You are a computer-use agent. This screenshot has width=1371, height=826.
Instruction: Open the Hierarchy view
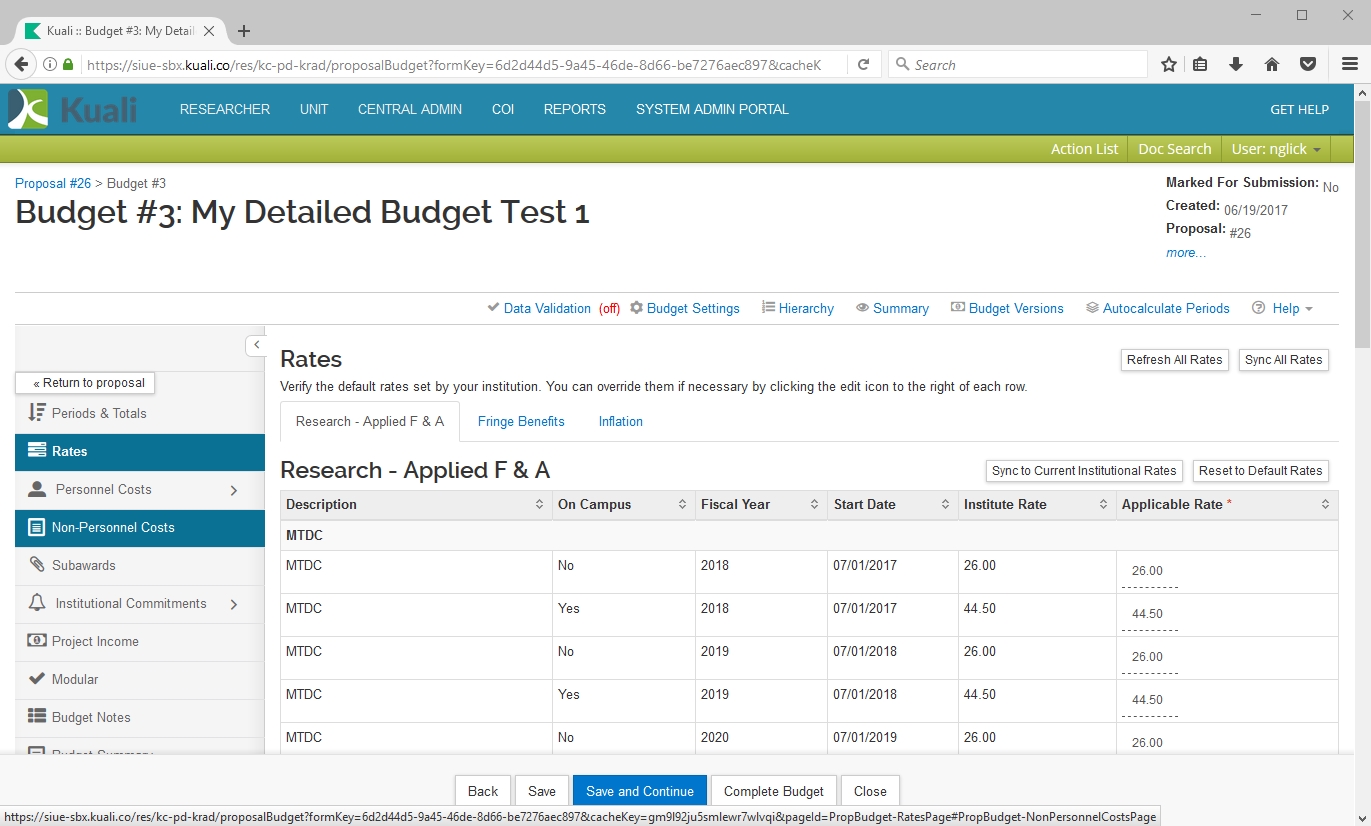coord(797,308)
